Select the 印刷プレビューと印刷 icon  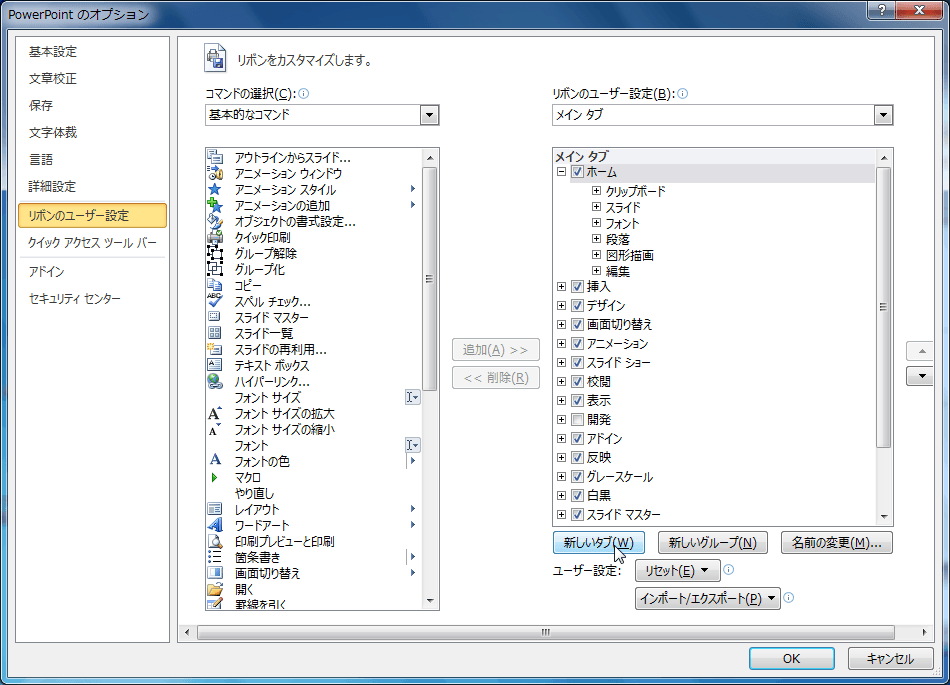point(215,541)
